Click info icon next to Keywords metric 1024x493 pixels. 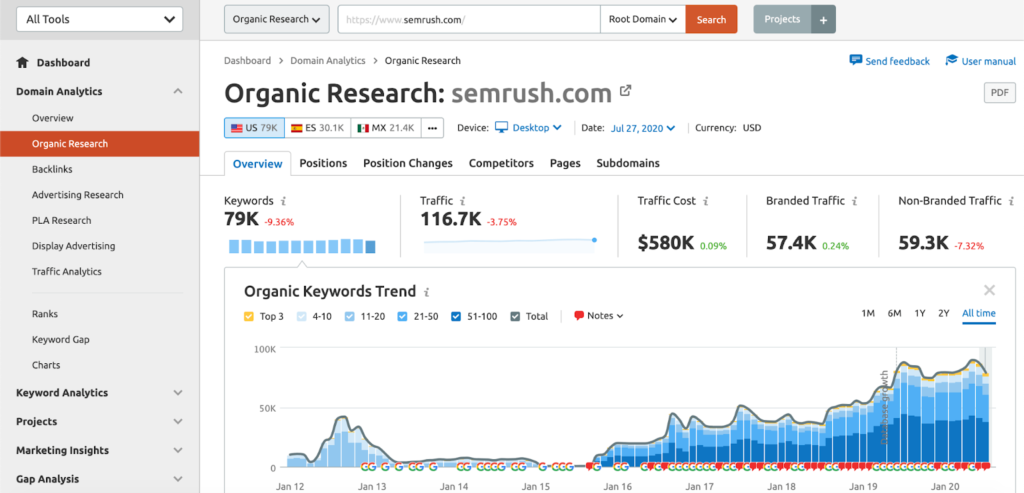[x=284, y=201]
